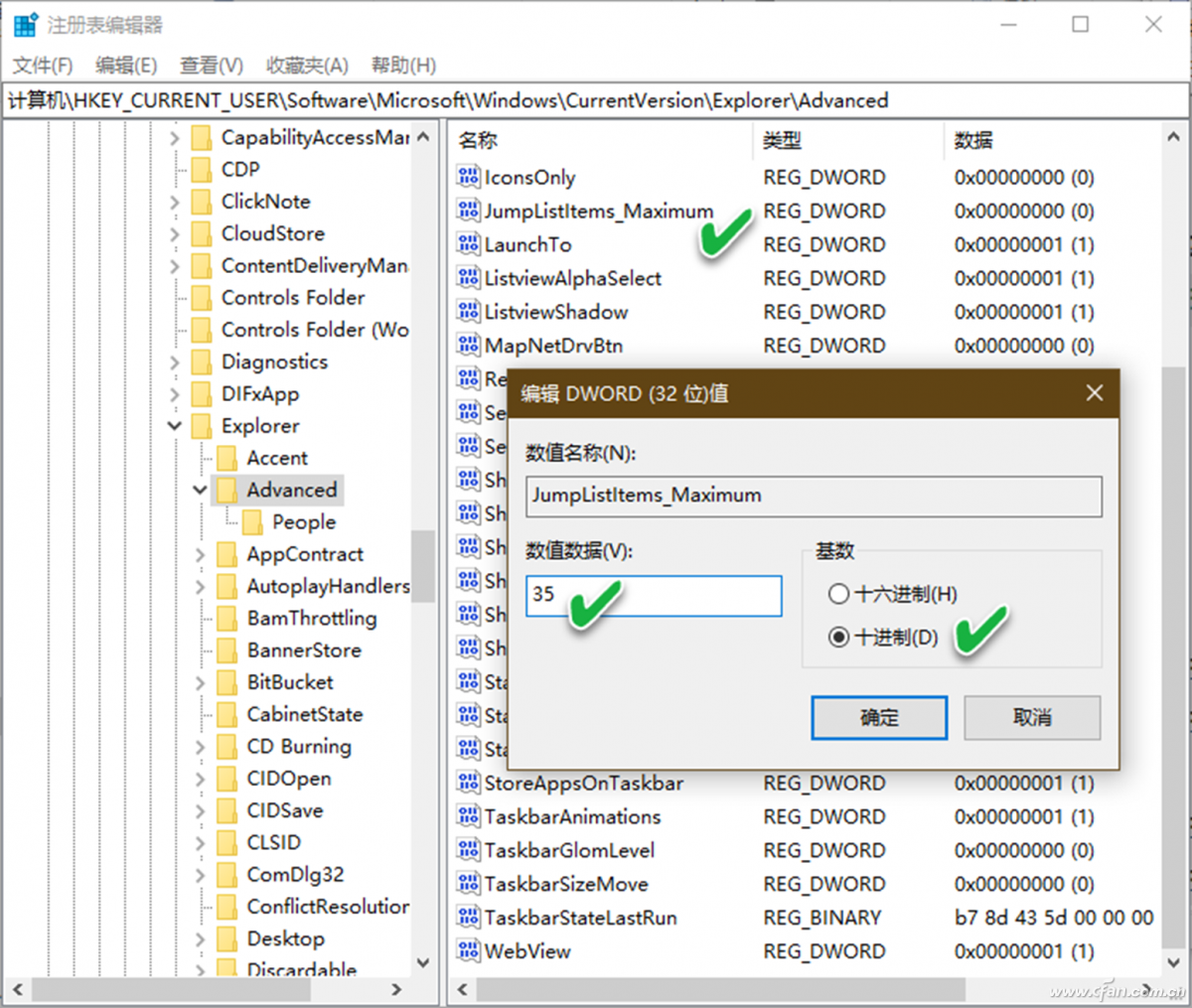This screenshot has width=1192, height=1008.
Task: Collapse the Explorer tree node
Action: [175, 426]
